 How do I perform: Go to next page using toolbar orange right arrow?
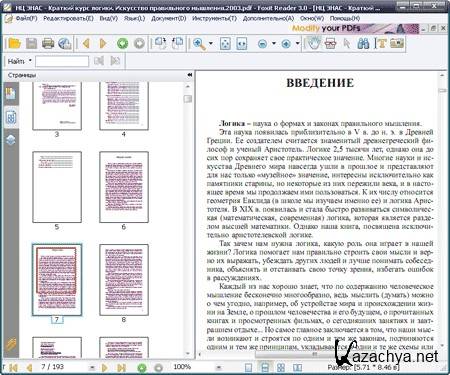(x=103, y=43)
